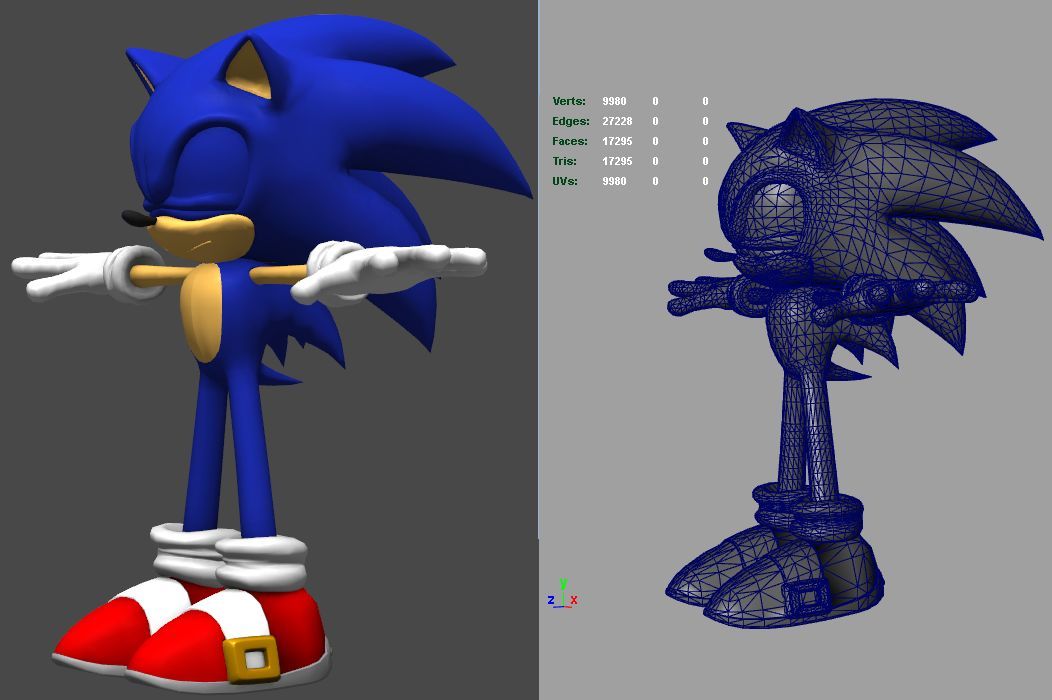Click the tan inner ear on the rendered model
This screenshot has height=700, width=1052.
point(250,78)
